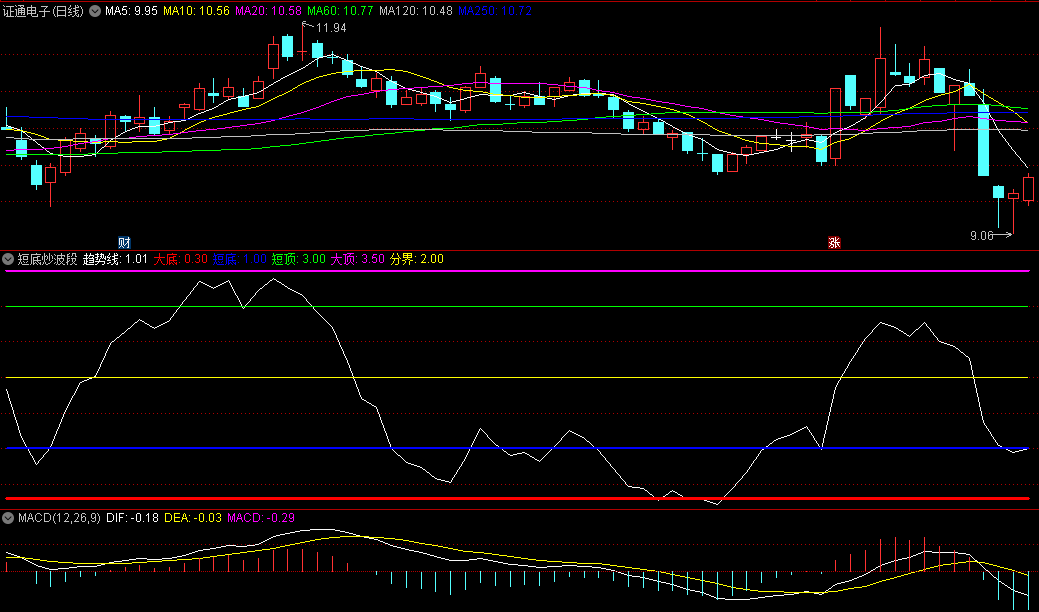Click the 大顶: 3.50 value

pos(358,259)
